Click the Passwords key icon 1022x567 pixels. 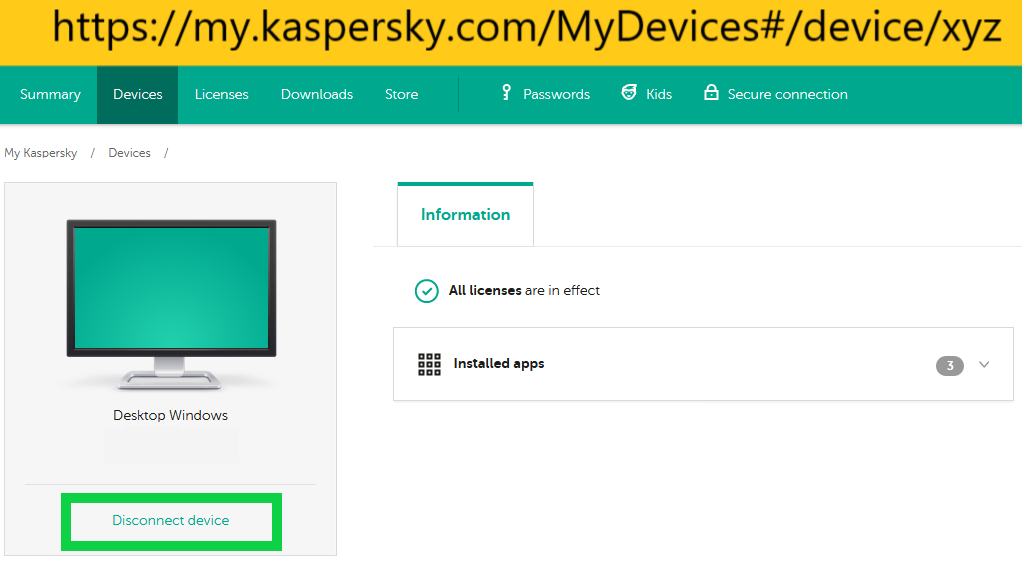[506, 93]
